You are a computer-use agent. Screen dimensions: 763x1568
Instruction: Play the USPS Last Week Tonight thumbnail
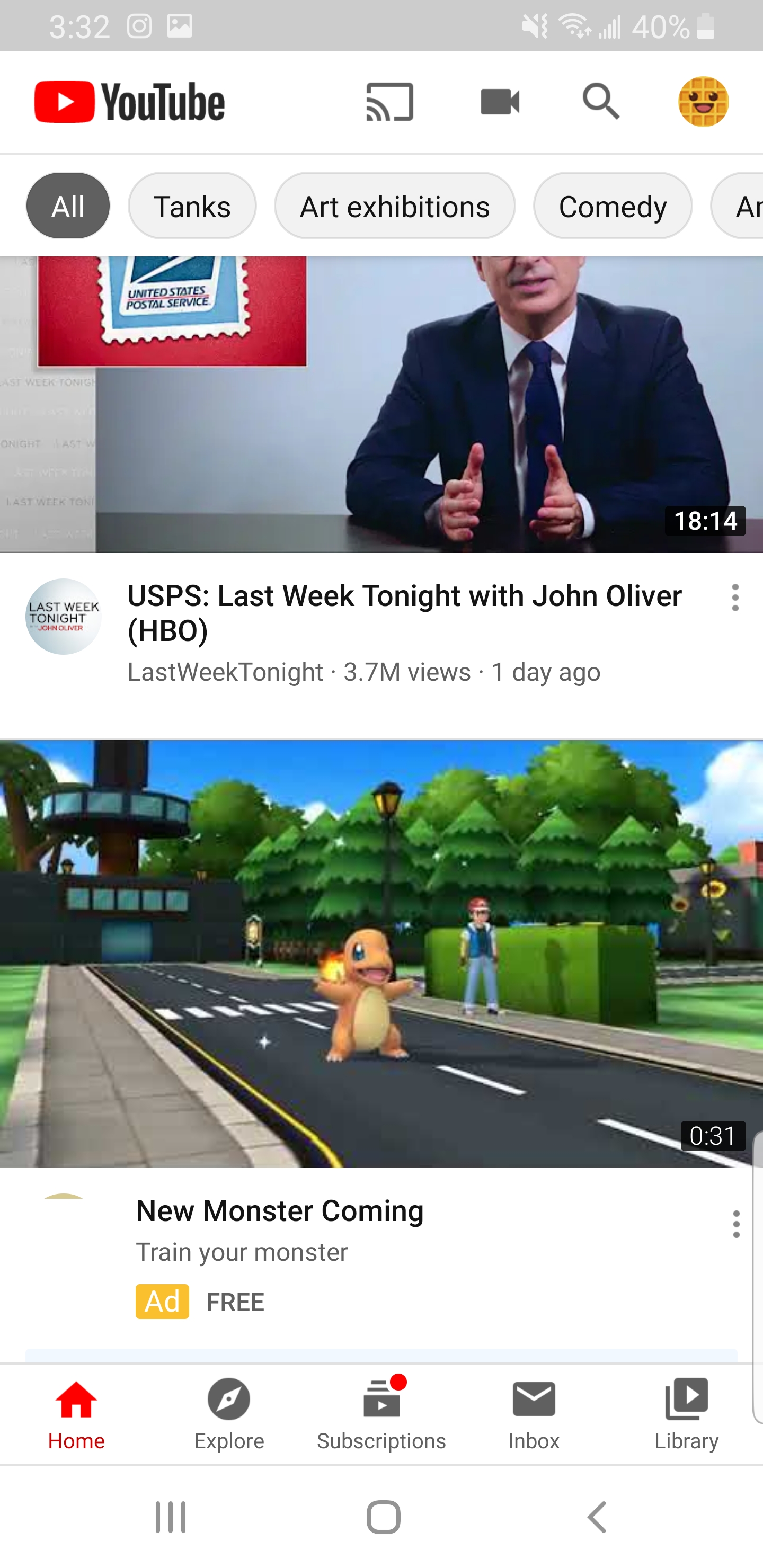tap(381, 404)
